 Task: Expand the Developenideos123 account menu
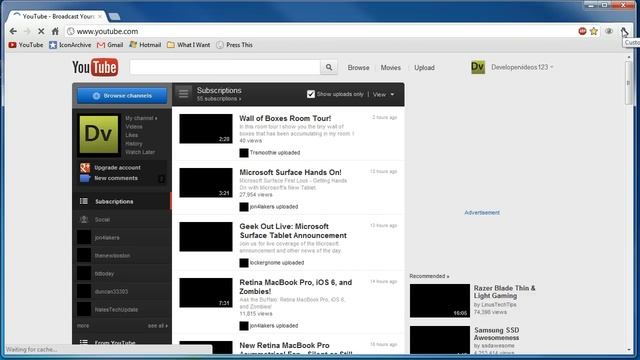pos(522,67)
